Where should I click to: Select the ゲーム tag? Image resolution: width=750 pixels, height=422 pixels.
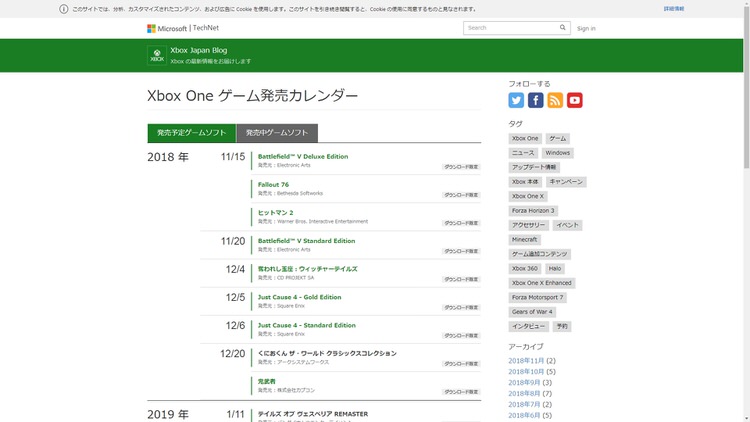pyautogui.click(x=557, y=139)
